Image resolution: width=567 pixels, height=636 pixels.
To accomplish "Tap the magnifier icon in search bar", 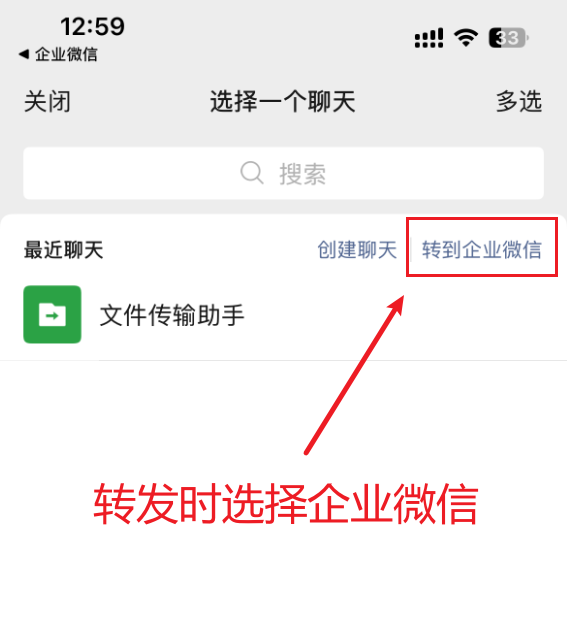I will (252, 173).
